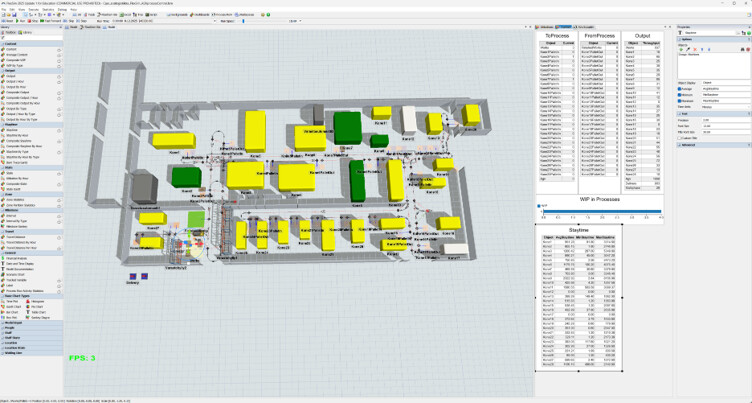This screenshot has height=403, width=752.
Task: Collapse the Staytime section in Library
Action: [31, 125]
